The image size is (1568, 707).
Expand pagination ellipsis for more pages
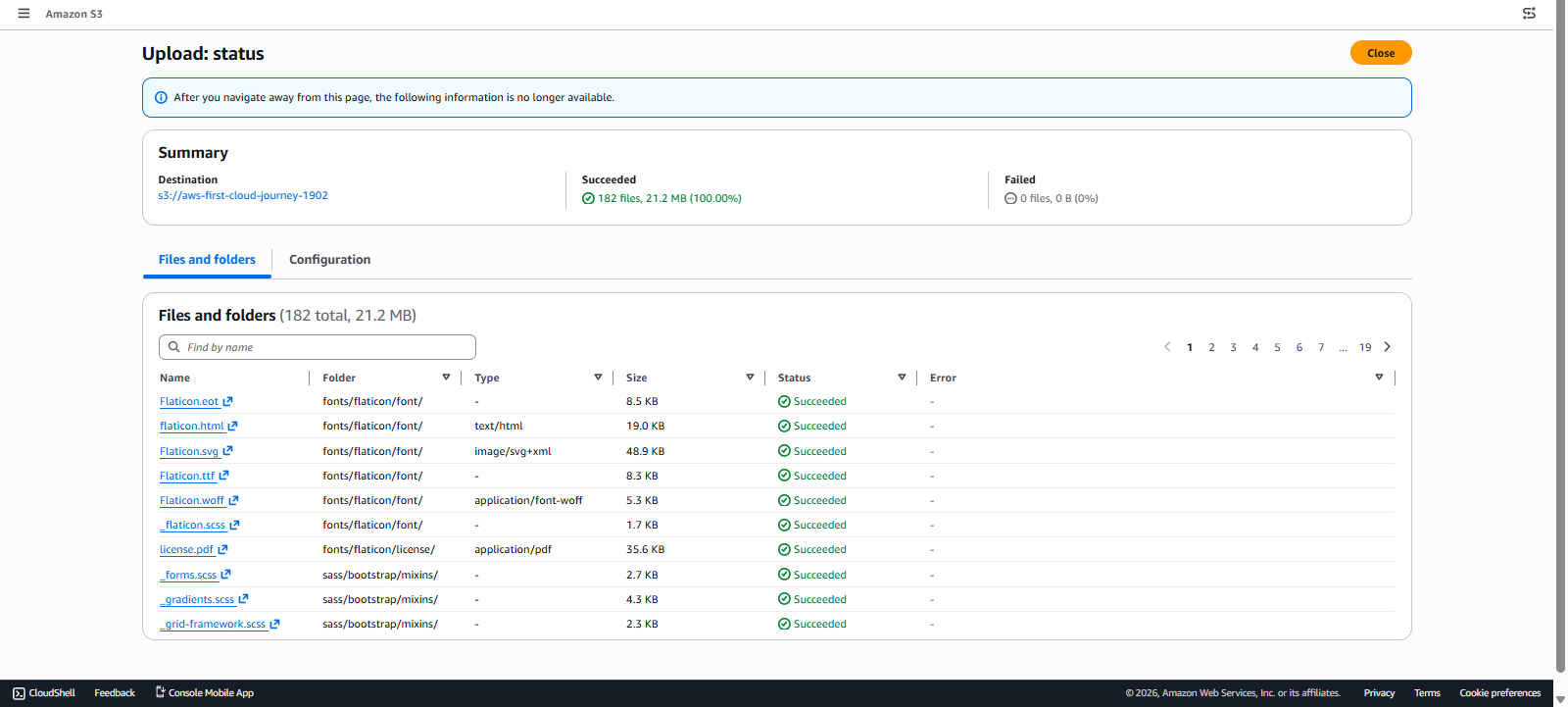coord(1343,348)
